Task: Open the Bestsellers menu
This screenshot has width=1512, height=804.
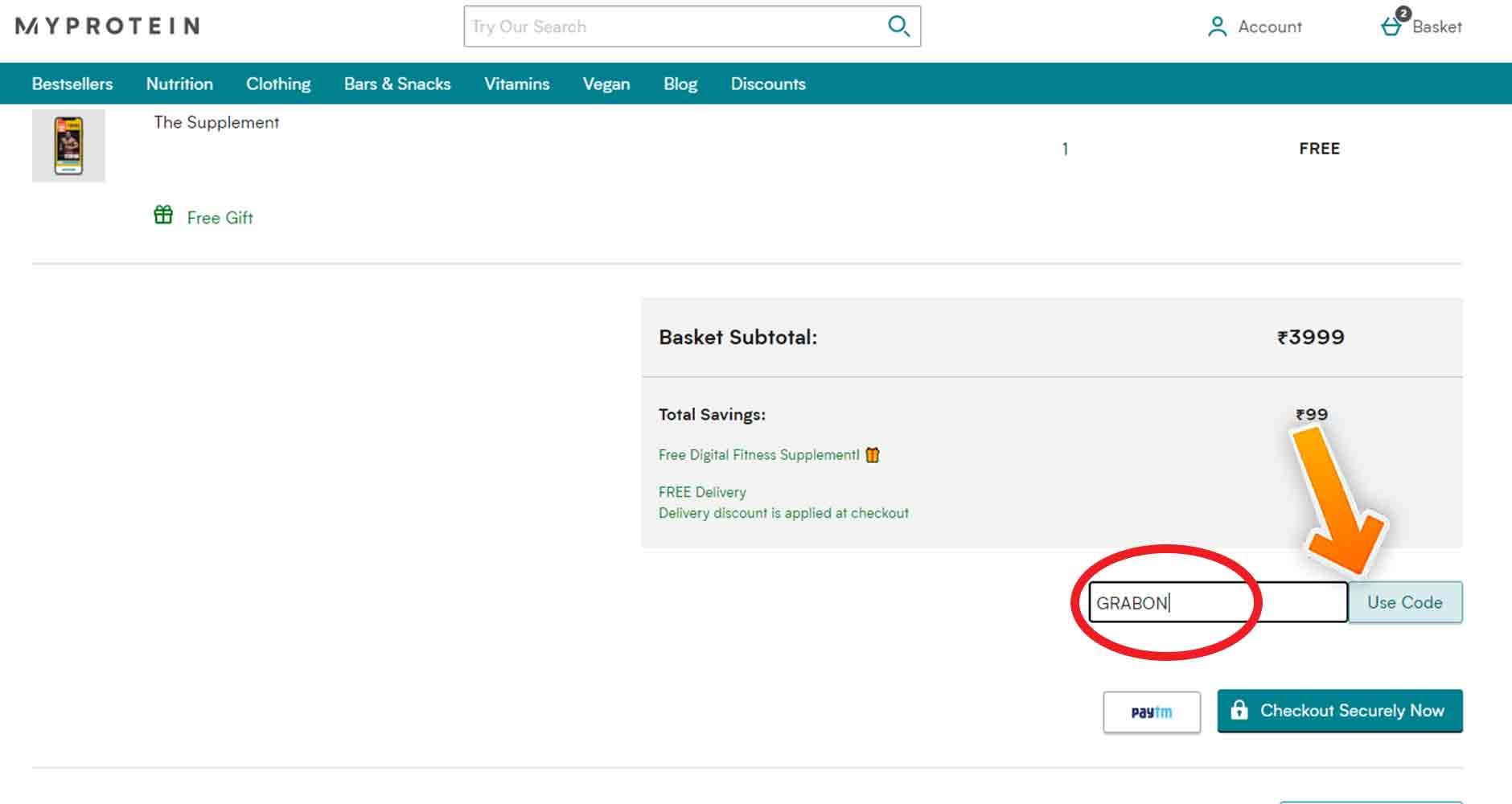Action: point(72,84)
